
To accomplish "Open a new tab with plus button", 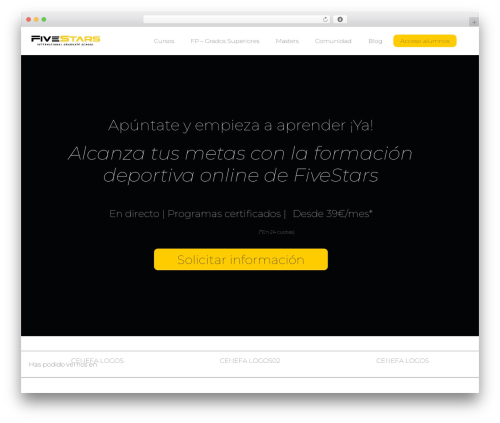I will pyautogui.click(x=474, y=22).
